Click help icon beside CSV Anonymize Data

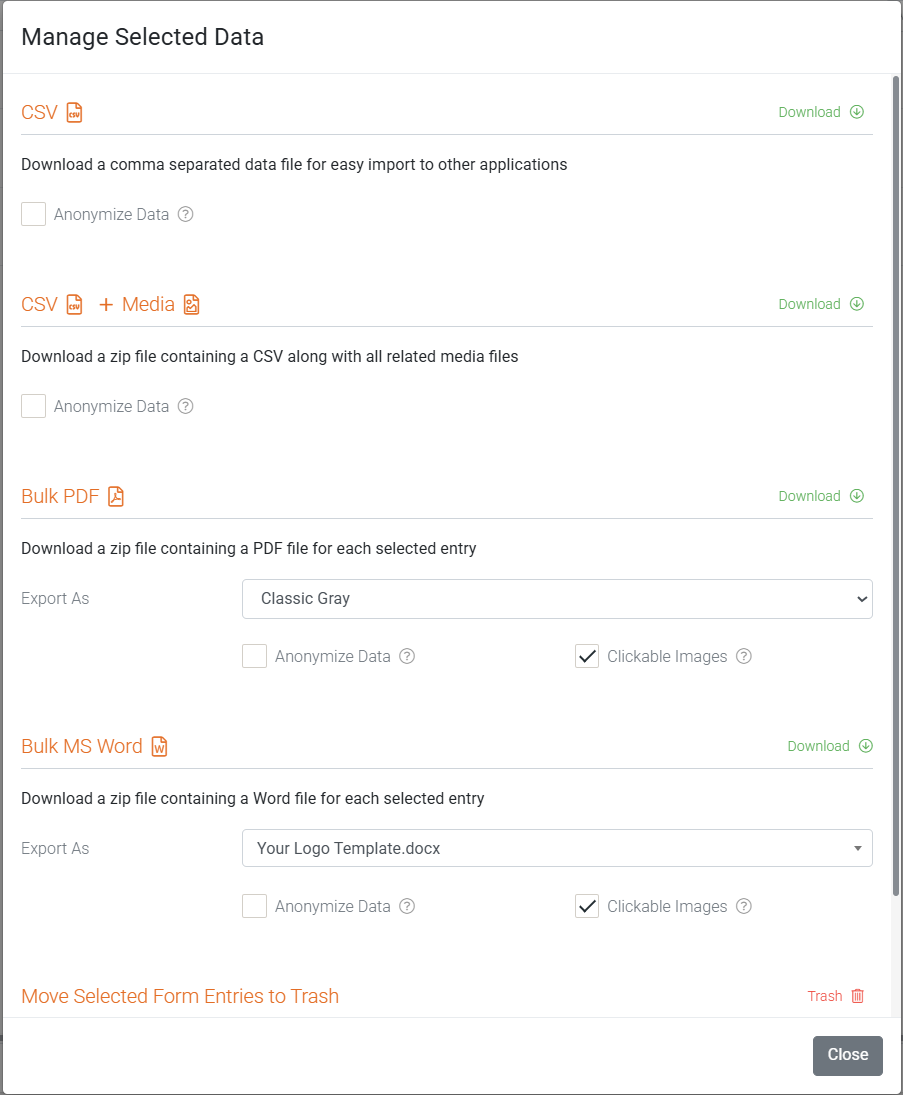tap(185, 214)
